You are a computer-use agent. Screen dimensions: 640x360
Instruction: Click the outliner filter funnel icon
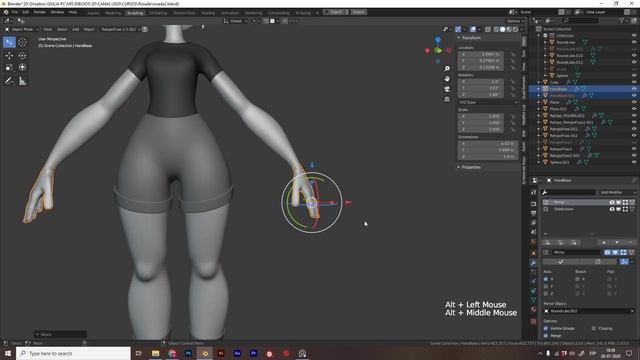tap(622, 20)
